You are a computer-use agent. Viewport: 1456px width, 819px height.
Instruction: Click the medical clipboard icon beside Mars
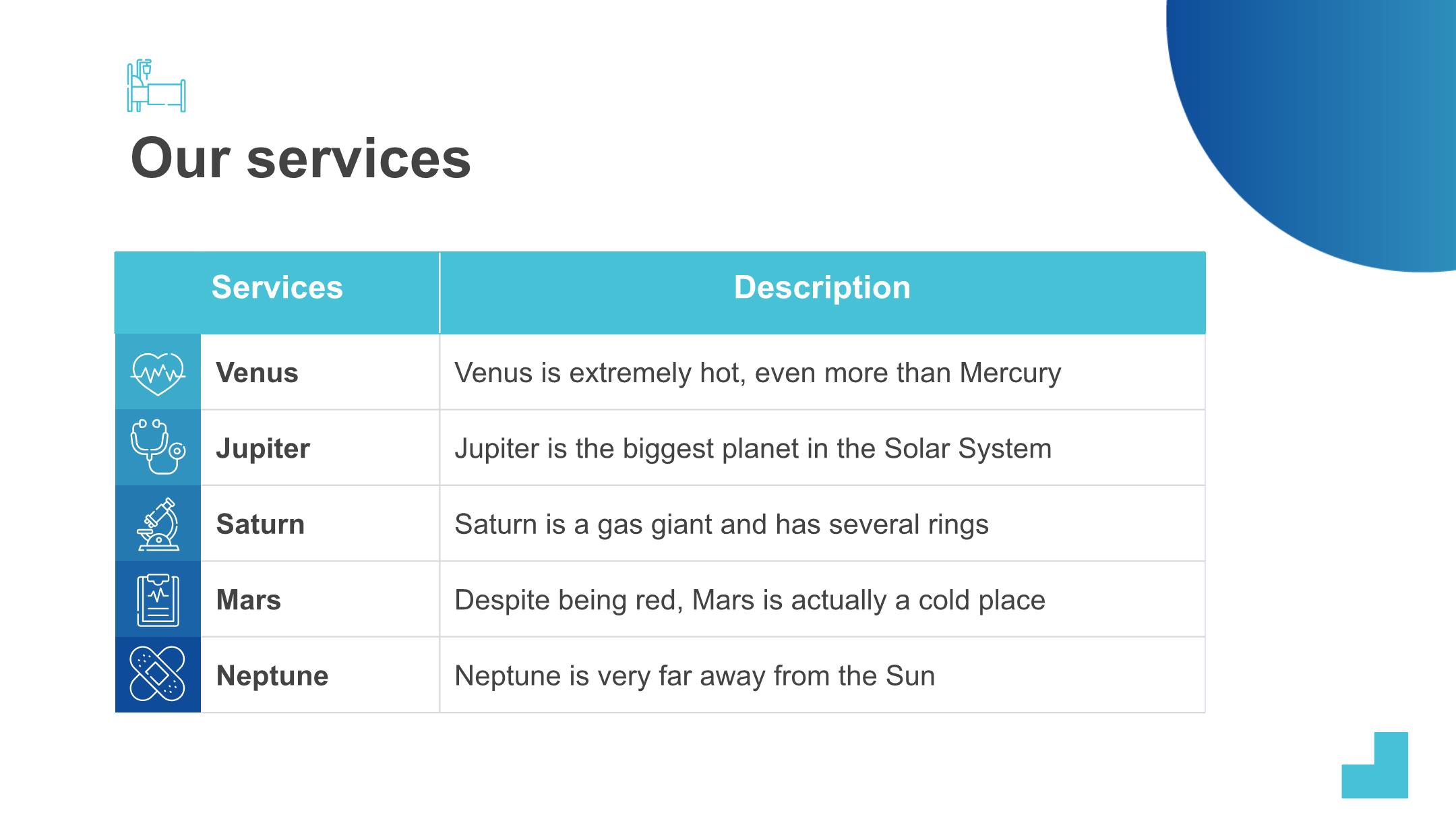158,600
